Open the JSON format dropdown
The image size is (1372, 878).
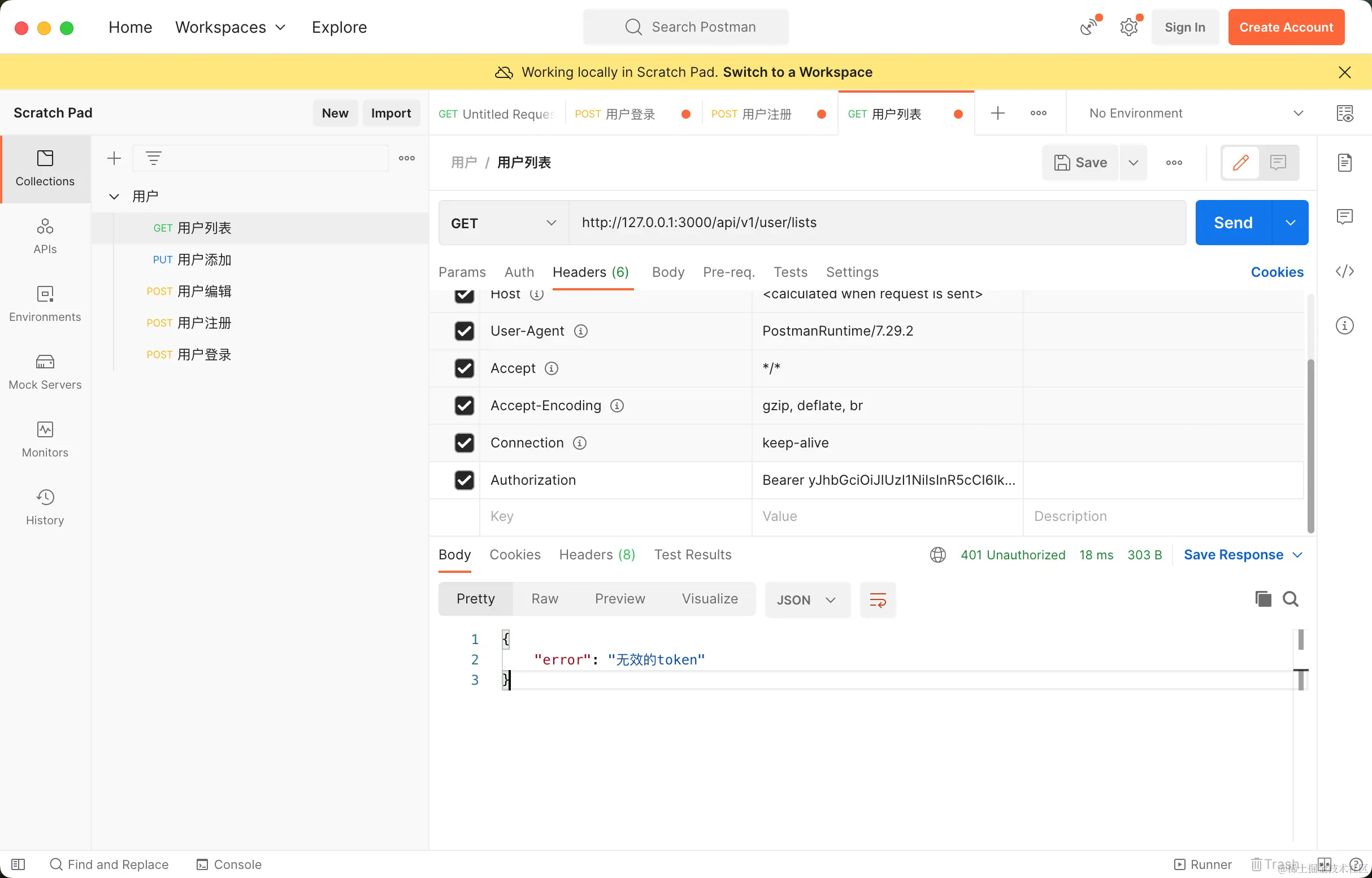(x=806, y=600)
